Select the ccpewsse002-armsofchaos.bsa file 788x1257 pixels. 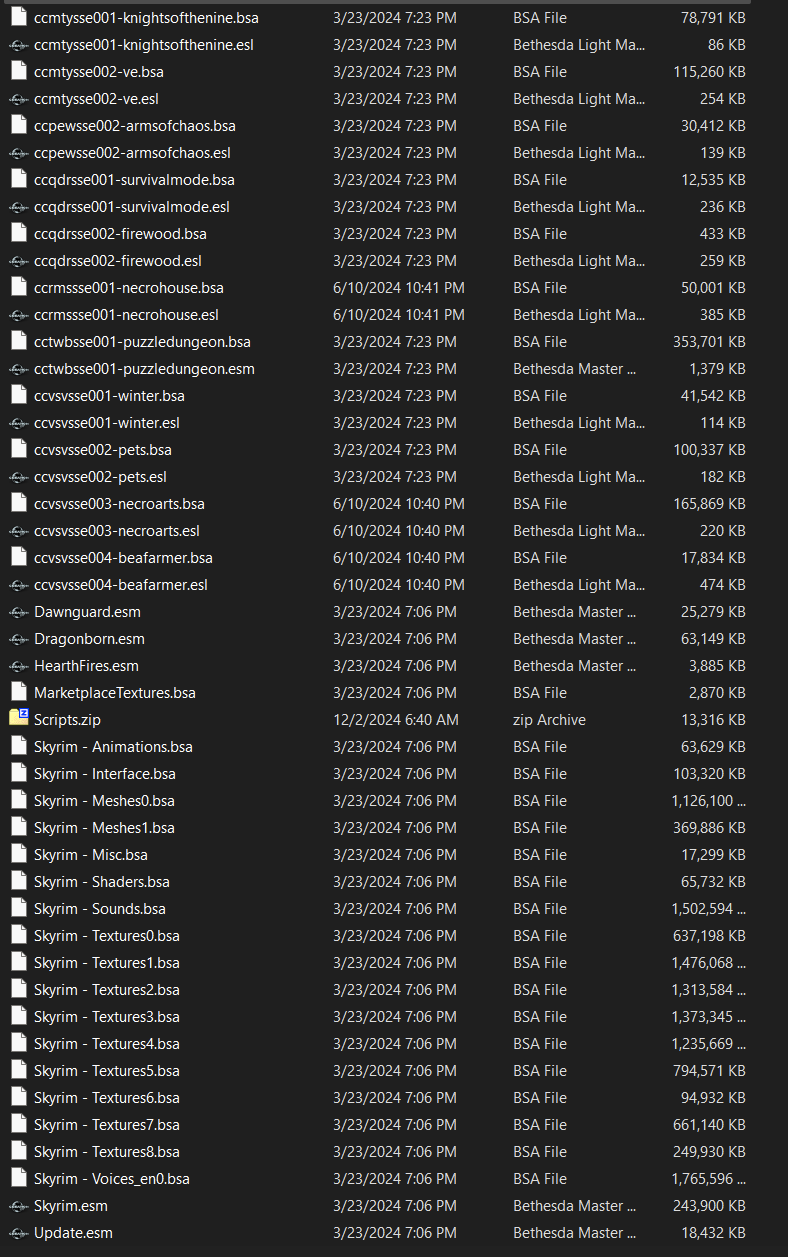tap(134, 125)
